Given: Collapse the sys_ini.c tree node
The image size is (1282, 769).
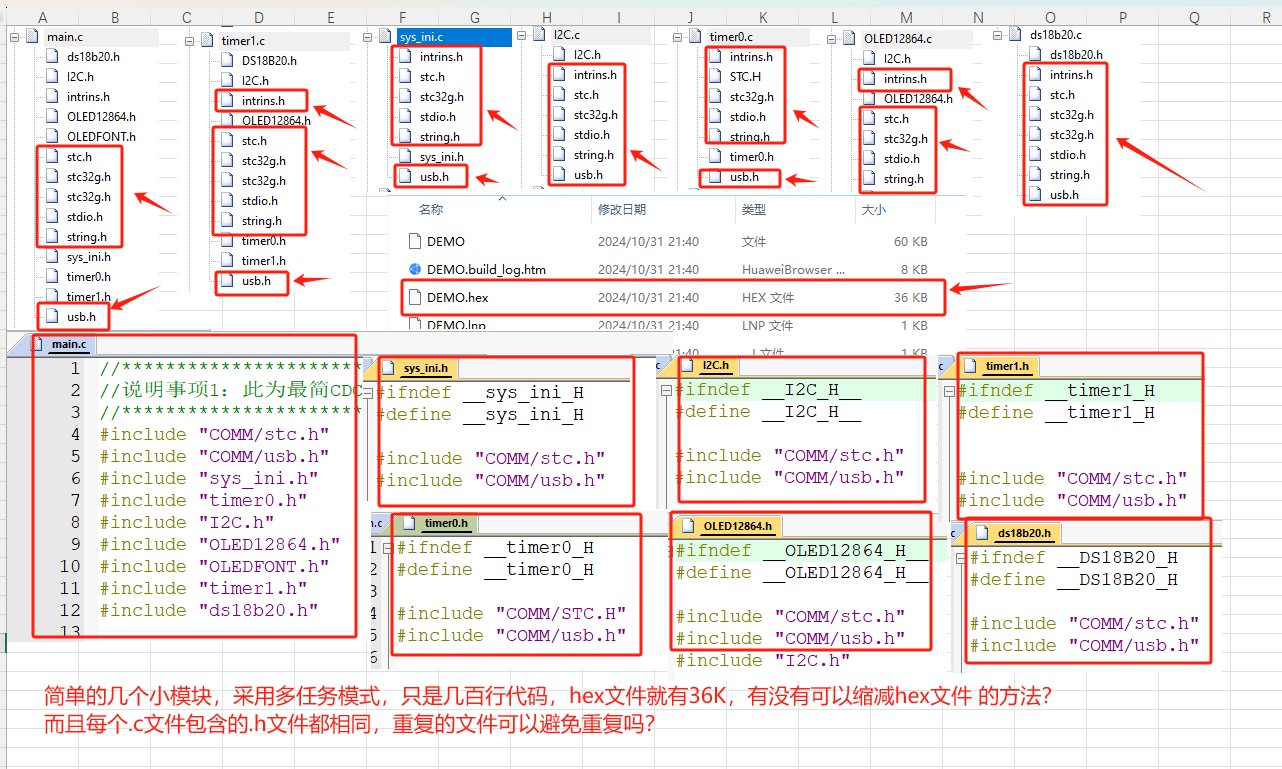Looking at the screenshot, I should pyautogui.click(x=367, y=38).
